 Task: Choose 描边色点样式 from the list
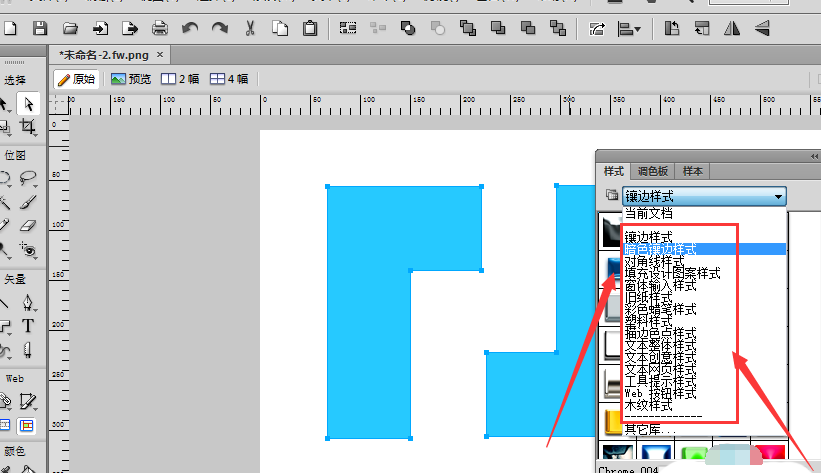pyautogui.click(x=704, y=334)
